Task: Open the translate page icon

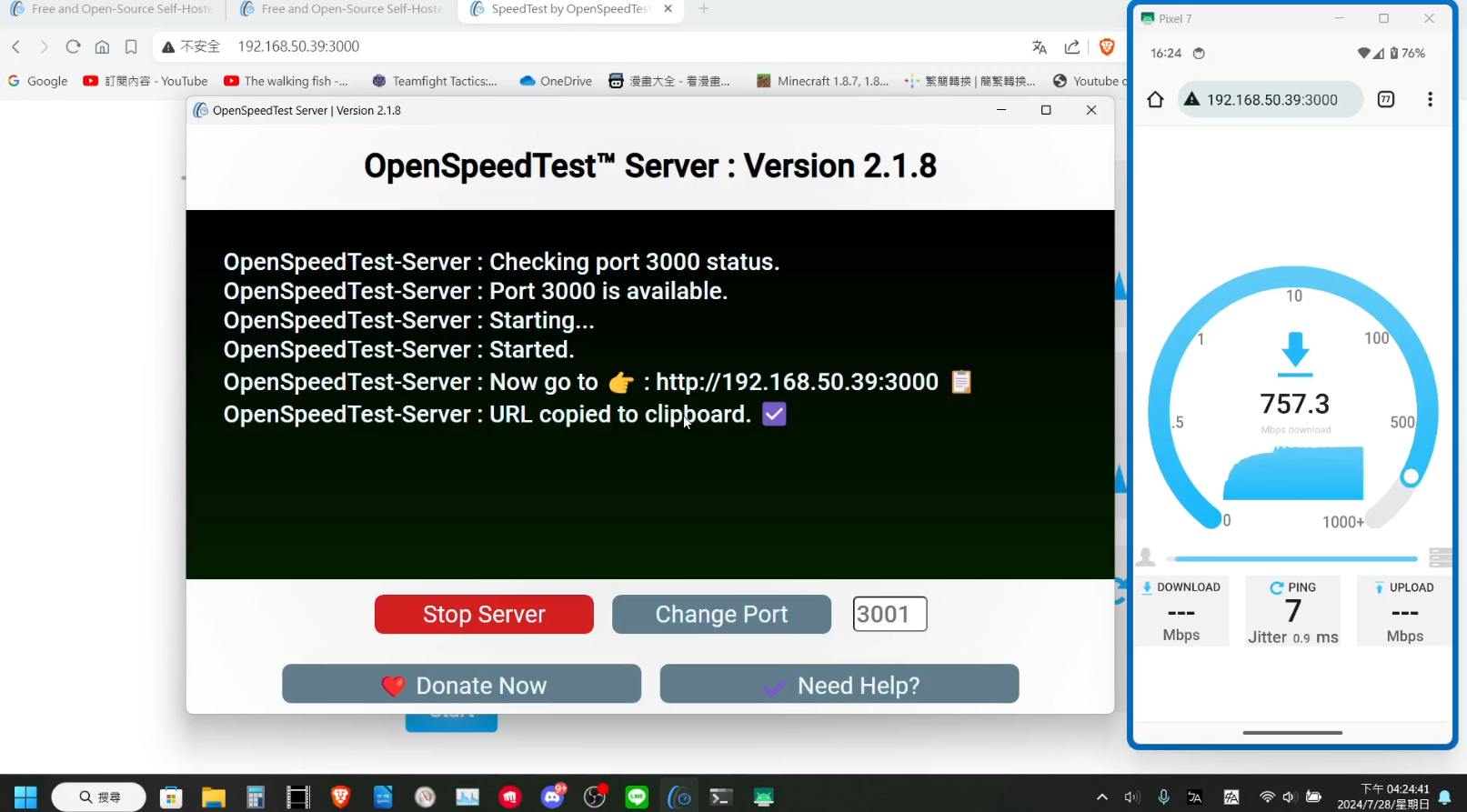Action: (1040, 47)
